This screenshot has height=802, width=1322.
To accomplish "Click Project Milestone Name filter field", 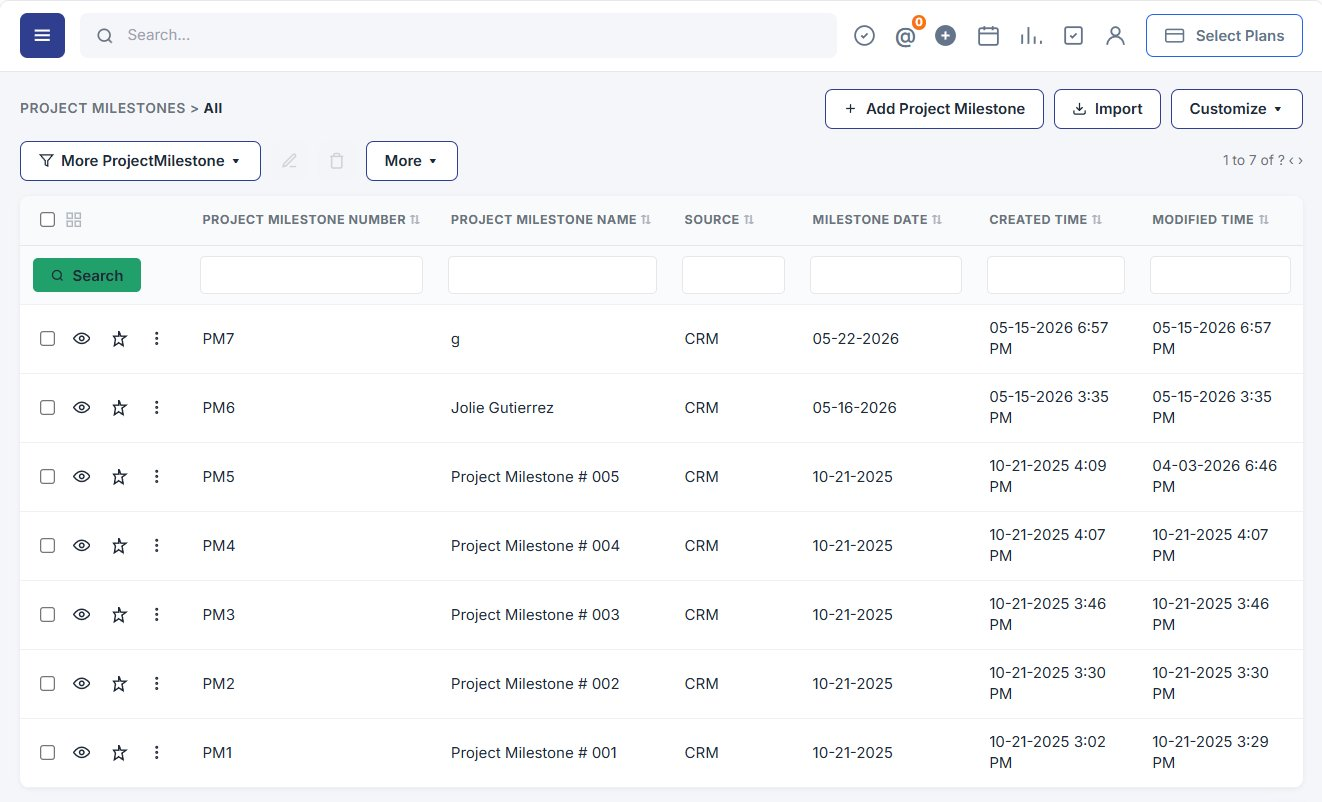I will (552, 275).
